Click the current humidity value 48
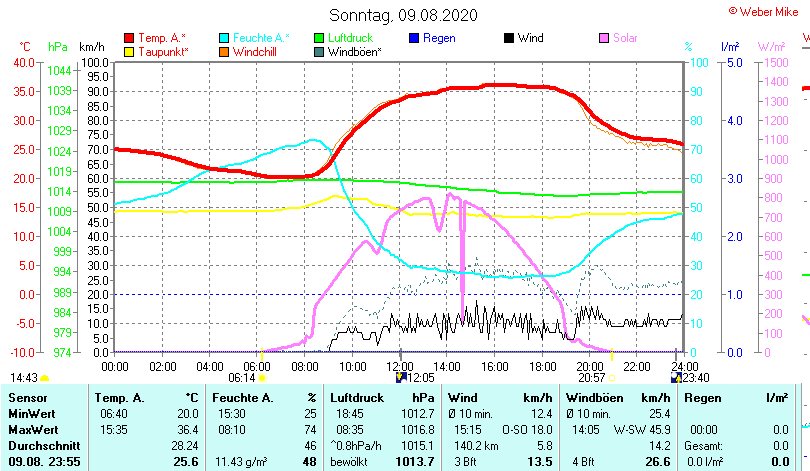Screen dimensions: 810x471 pos(309,462)
